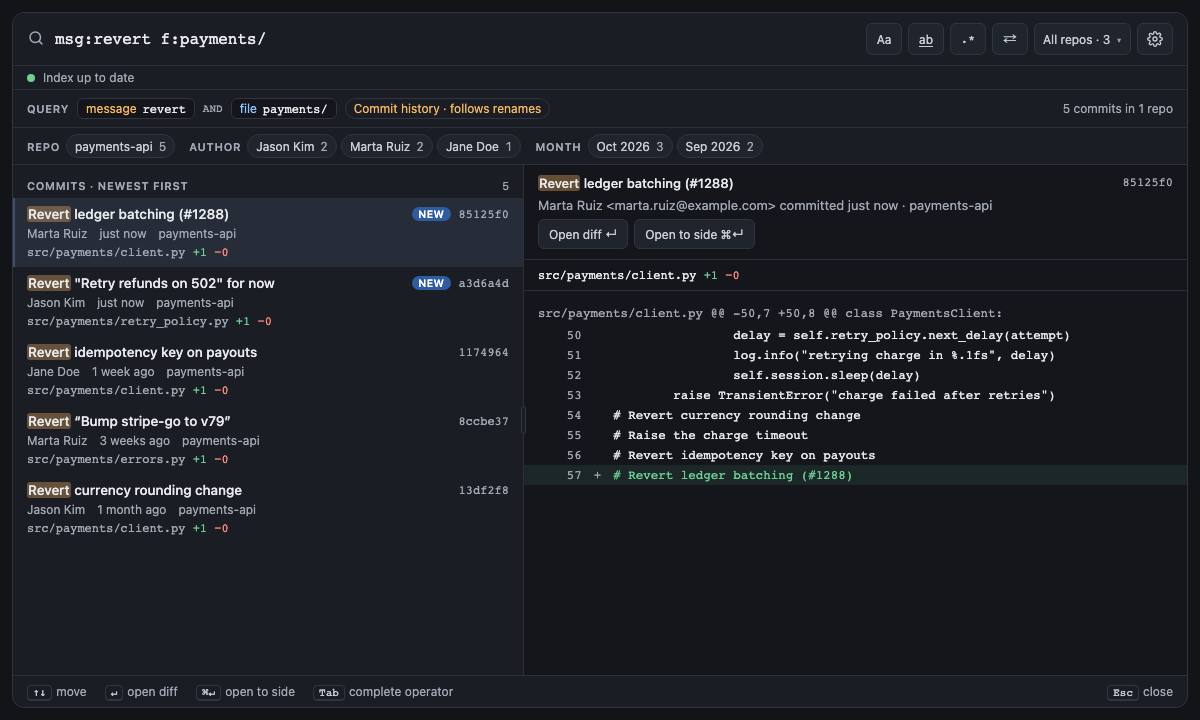Click commit hash 13df2f8
This screenshot has width=1200, height=720.
484,490
